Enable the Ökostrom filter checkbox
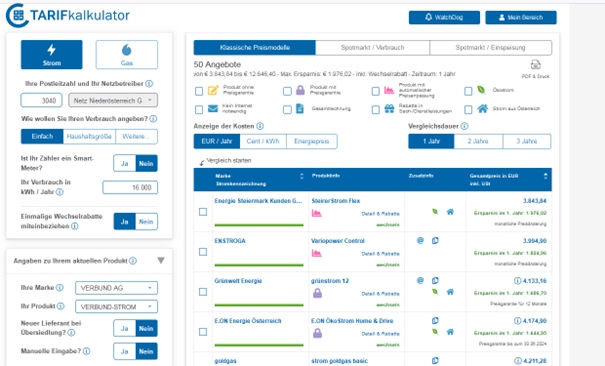Image resolution: width=605 pixels, height=366 pixels. click(x=468, y=91)
